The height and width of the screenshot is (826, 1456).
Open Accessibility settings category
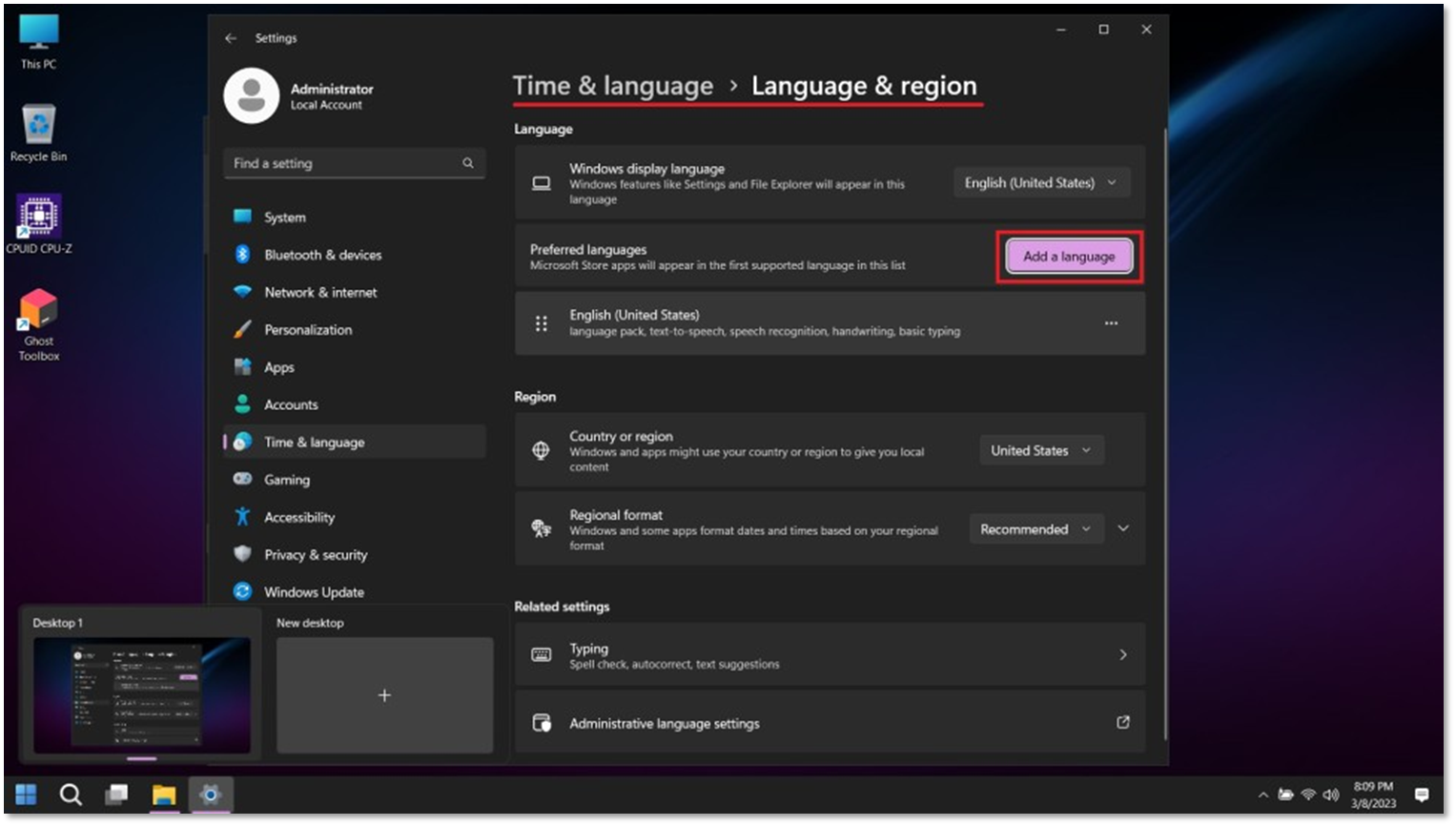[354, 517]
